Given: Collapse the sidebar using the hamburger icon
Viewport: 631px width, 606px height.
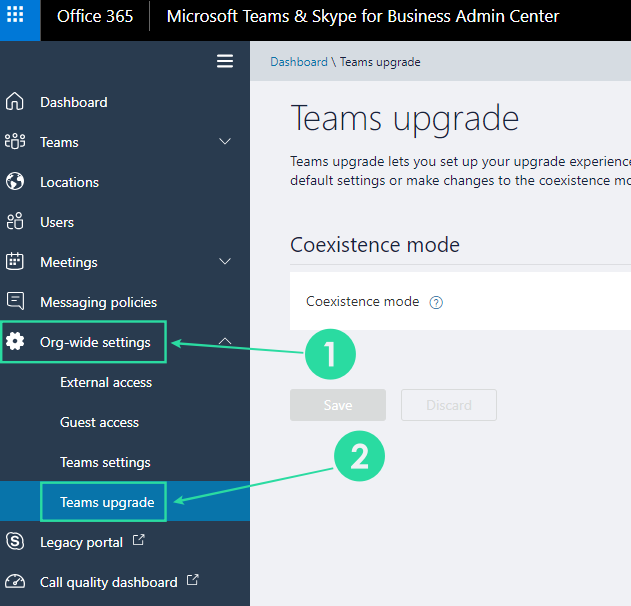Looking at the screenshot, I should [x=225, y=61].
